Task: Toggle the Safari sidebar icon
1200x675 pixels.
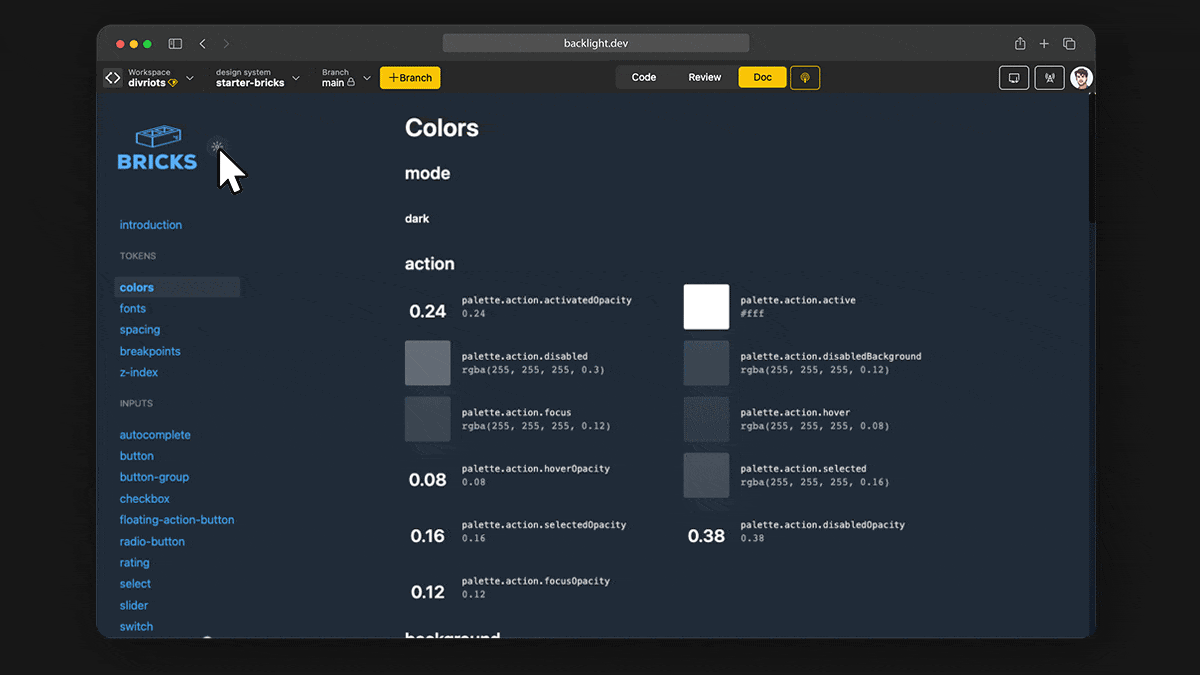Action: click(x=175, y=44)
